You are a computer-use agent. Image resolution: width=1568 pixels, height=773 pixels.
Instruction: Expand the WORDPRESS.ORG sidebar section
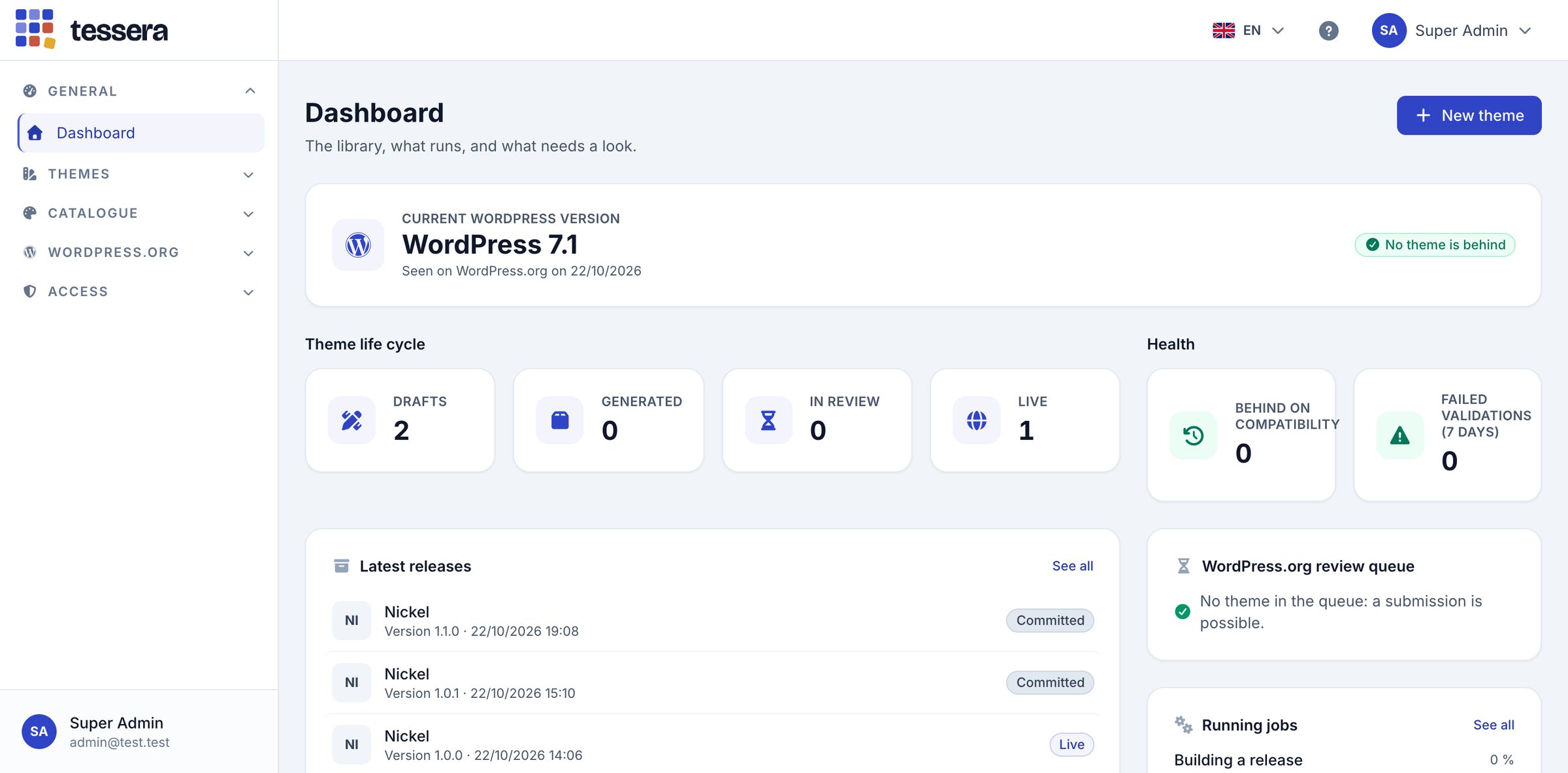(140, 252)
